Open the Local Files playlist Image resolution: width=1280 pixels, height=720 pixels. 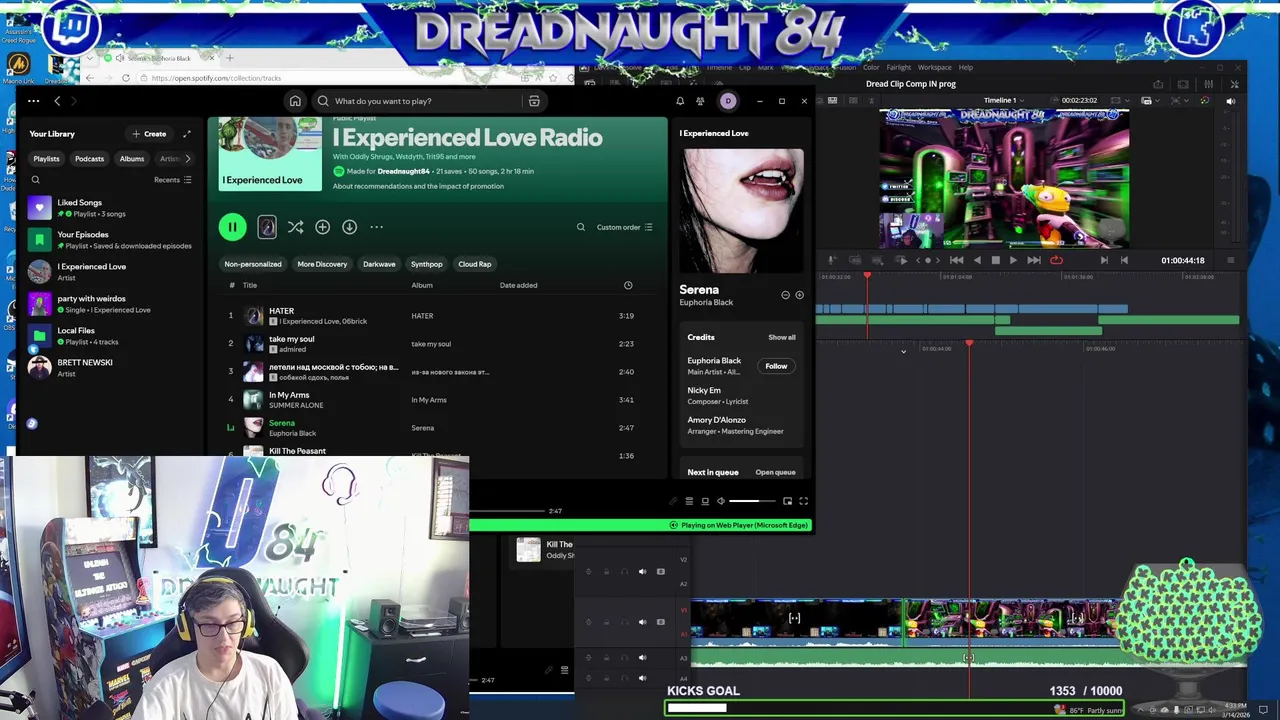[110, 336]
